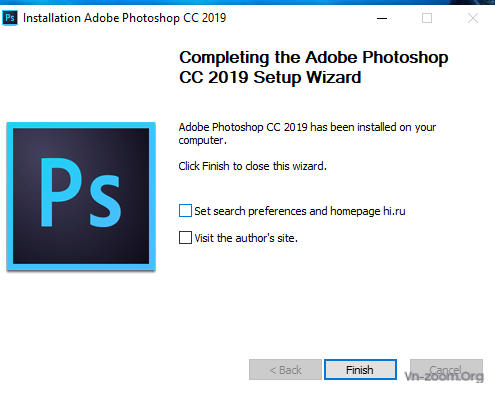Screen dimensions: 495x393
Task: Click the 'Completing the Adobe Photoshop' heading
Action: 314,57
